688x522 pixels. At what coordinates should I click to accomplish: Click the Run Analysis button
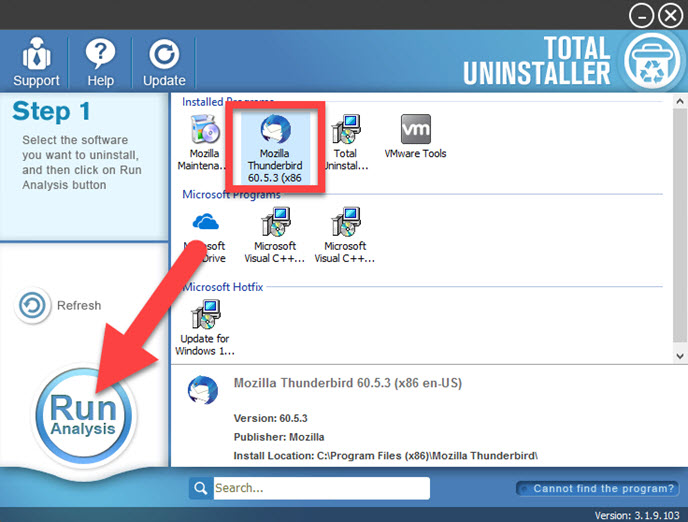click(x=83, y=416)
